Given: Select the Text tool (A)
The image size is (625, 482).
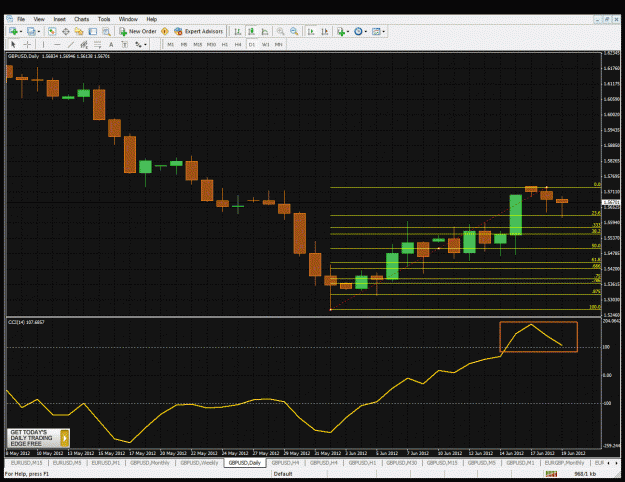Looking at the screenshot, I should click(x=111, y=44).
